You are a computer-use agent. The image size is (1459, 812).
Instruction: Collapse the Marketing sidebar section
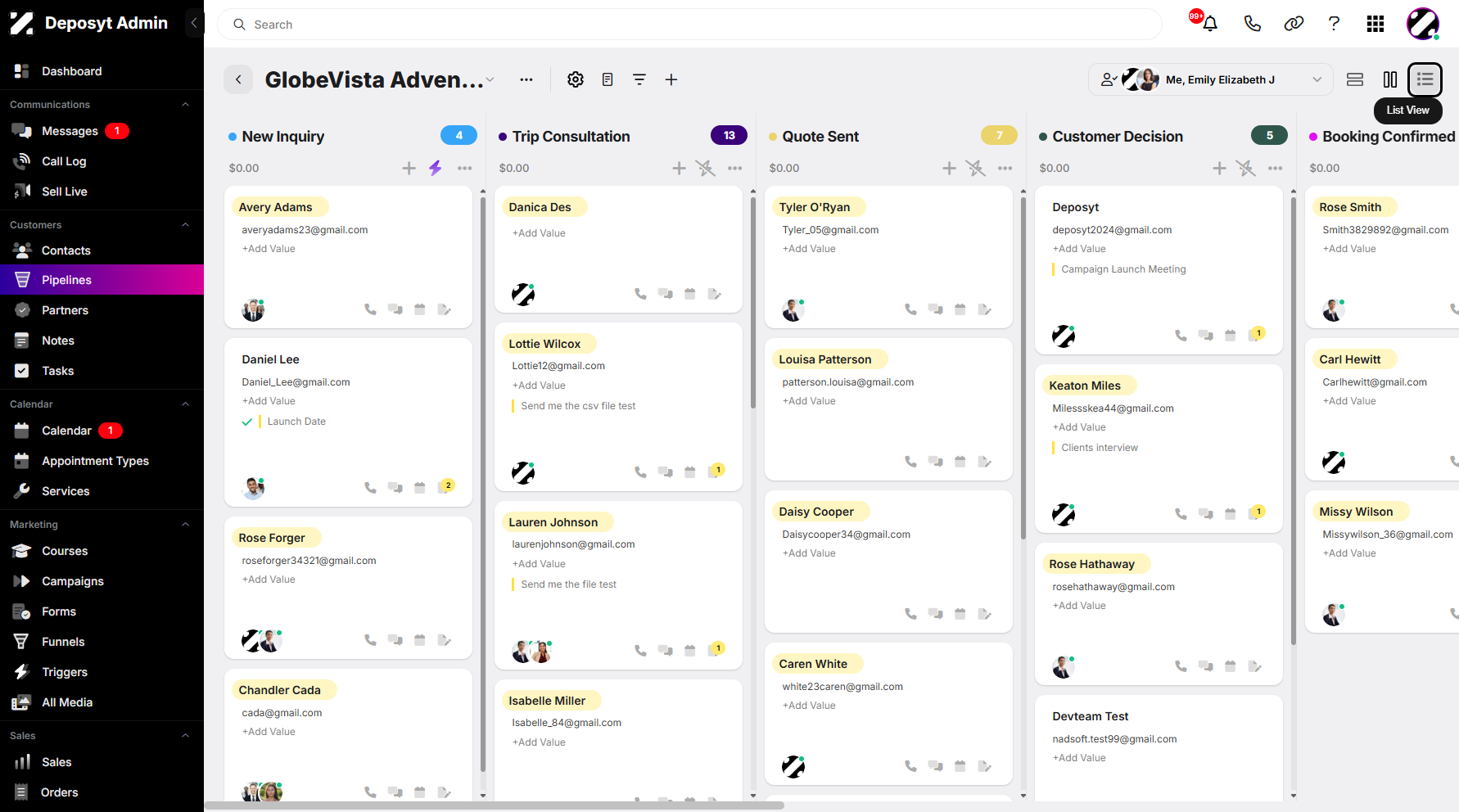(185, 525)
